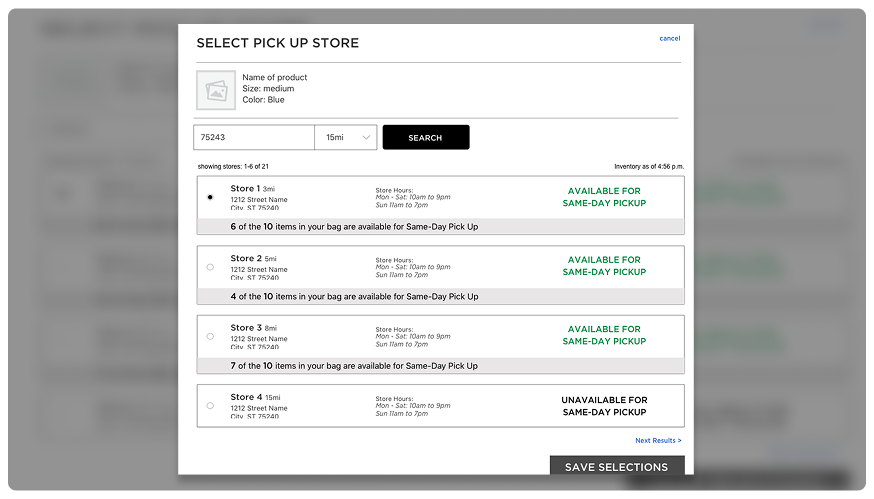
Task: Go to Next Results link
Action: [x=658, y=440]
